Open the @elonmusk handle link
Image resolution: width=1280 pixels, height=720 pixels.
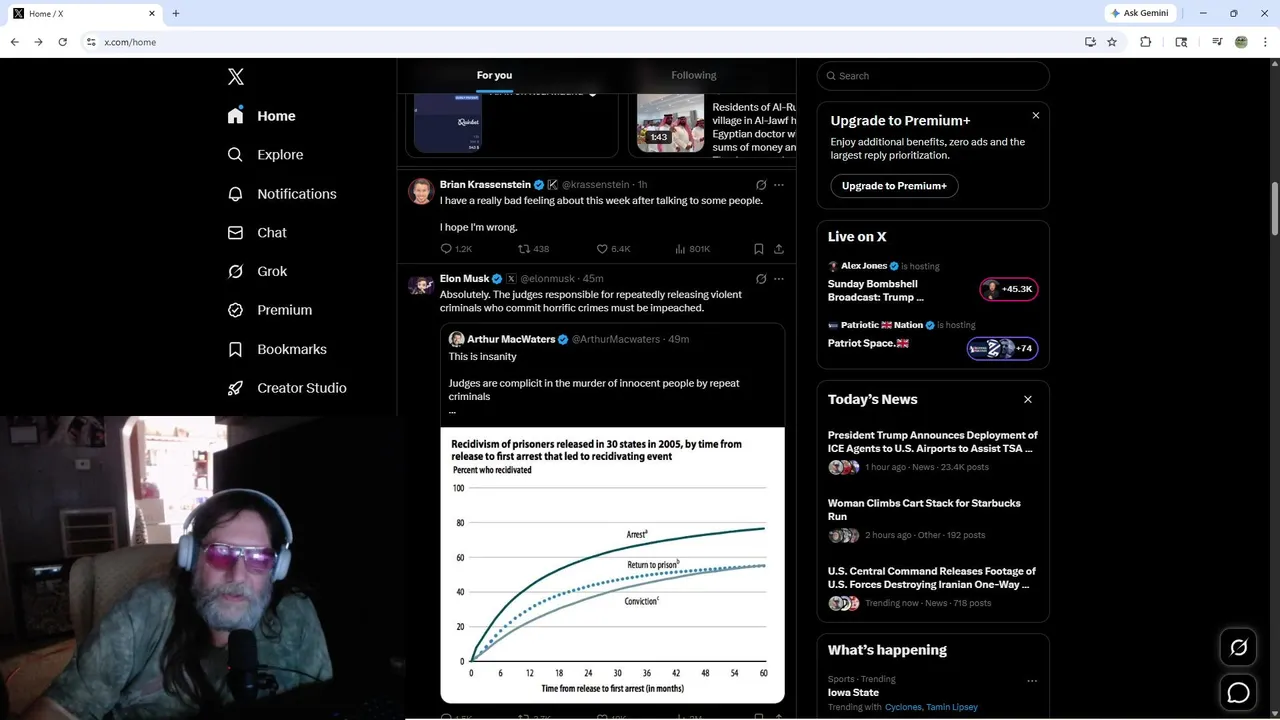(x=547, y=279)
